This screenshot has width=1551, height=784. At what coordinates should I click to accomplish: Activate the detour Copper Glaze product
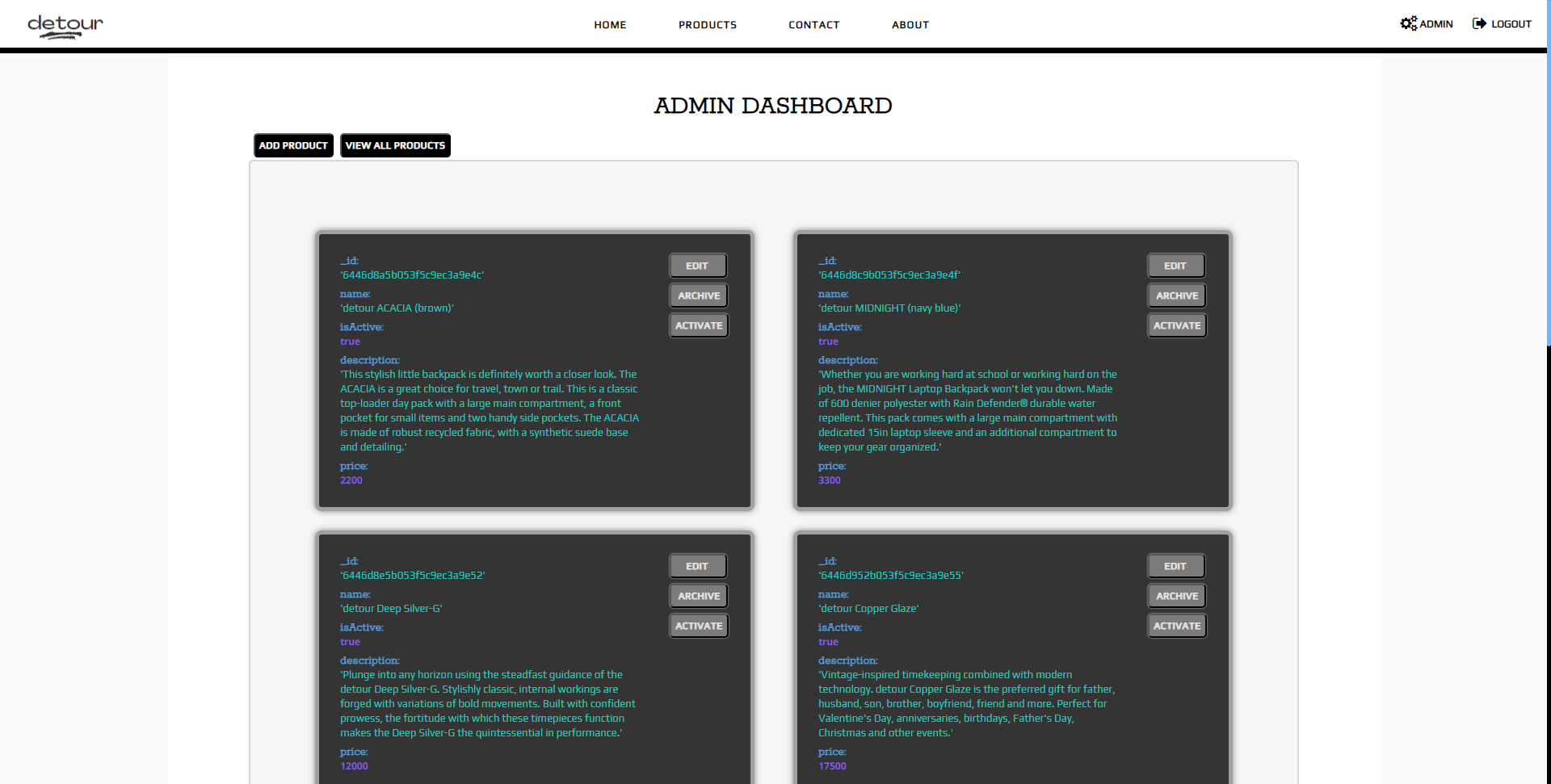(x=1177, y=626)
